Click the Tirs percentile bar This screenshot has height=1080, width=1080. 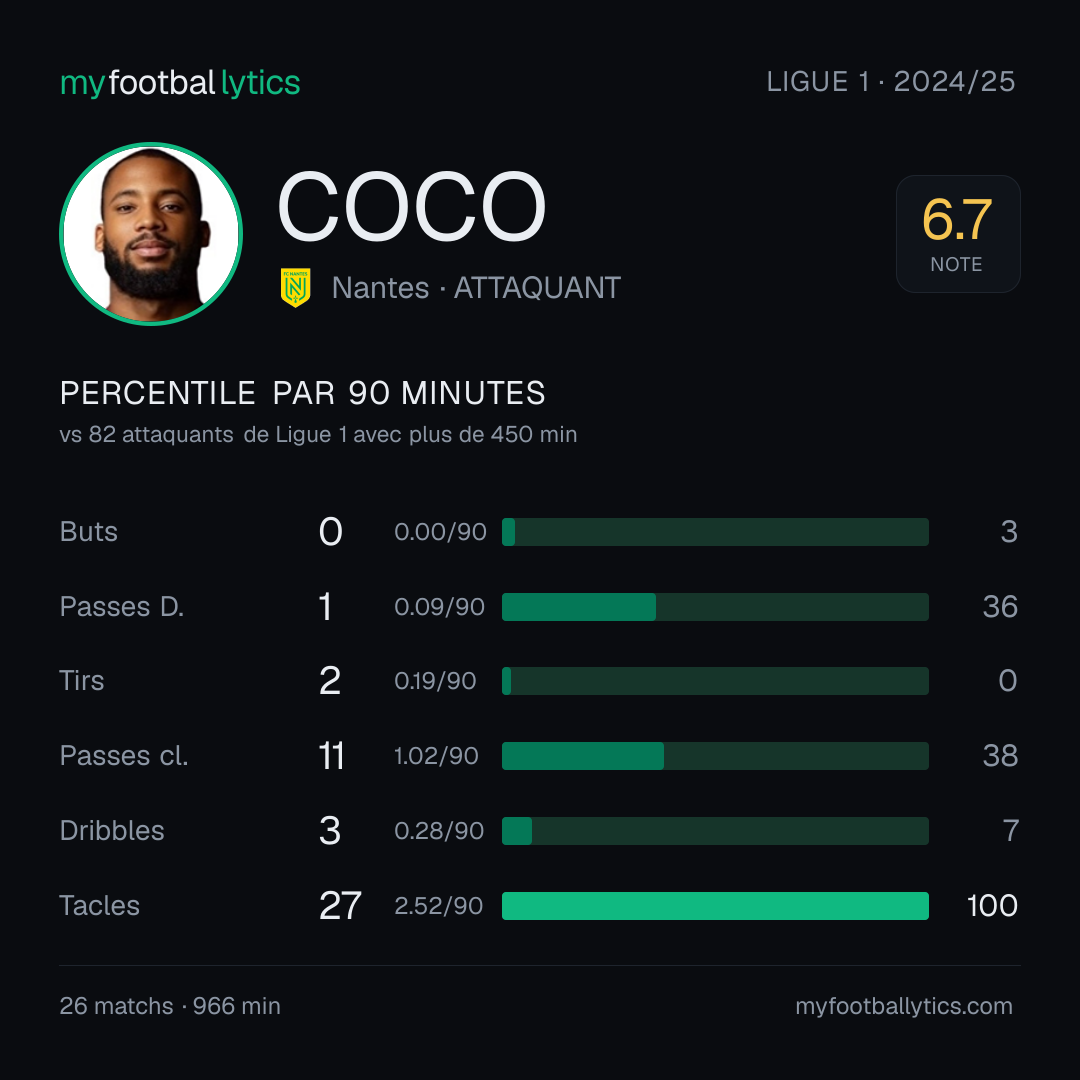click(715, 681)
